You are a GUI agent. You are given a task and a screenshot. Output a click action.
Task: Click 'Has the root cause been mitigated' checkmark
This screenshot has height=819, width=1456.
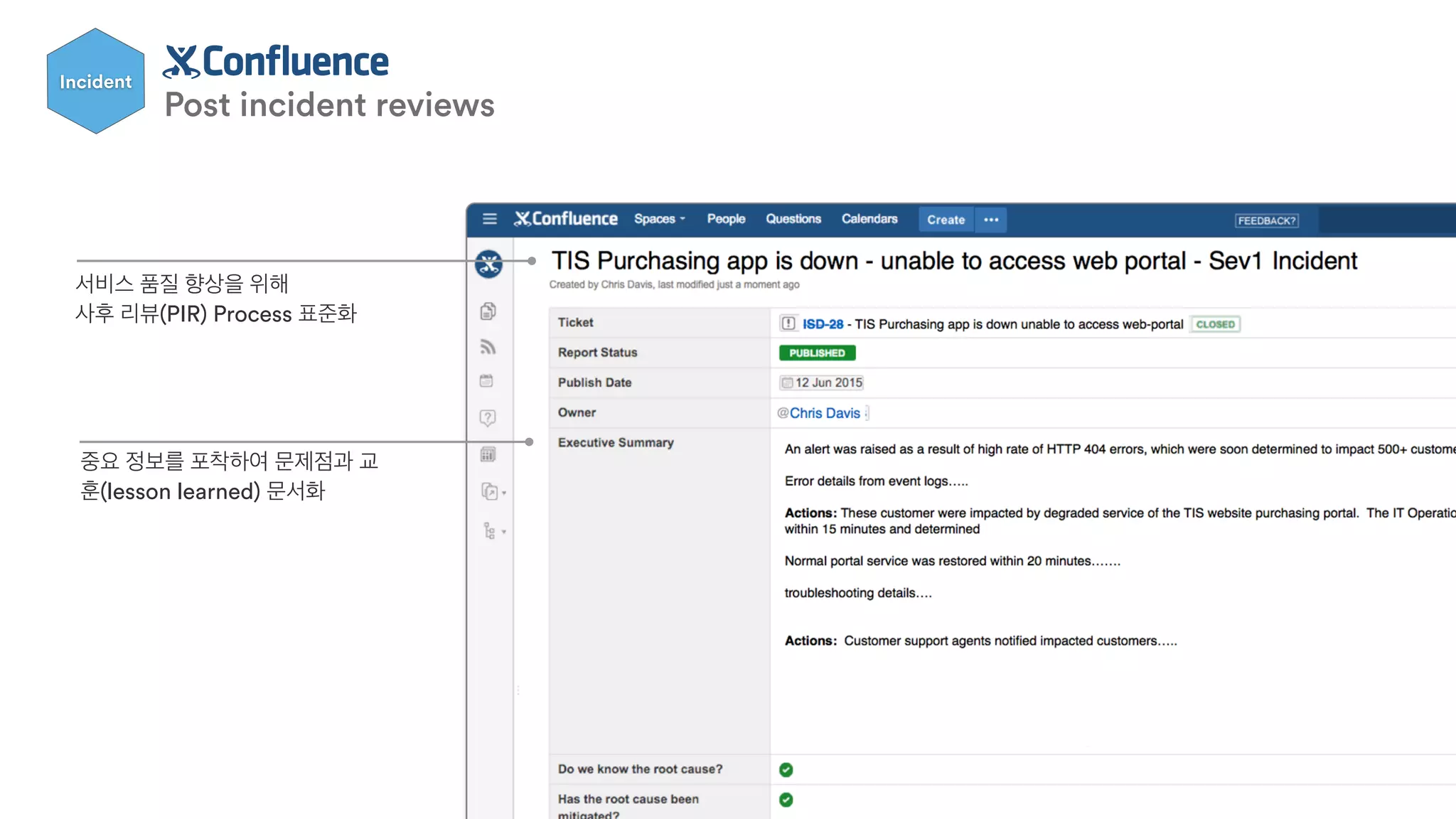click(x=786, y=800)
